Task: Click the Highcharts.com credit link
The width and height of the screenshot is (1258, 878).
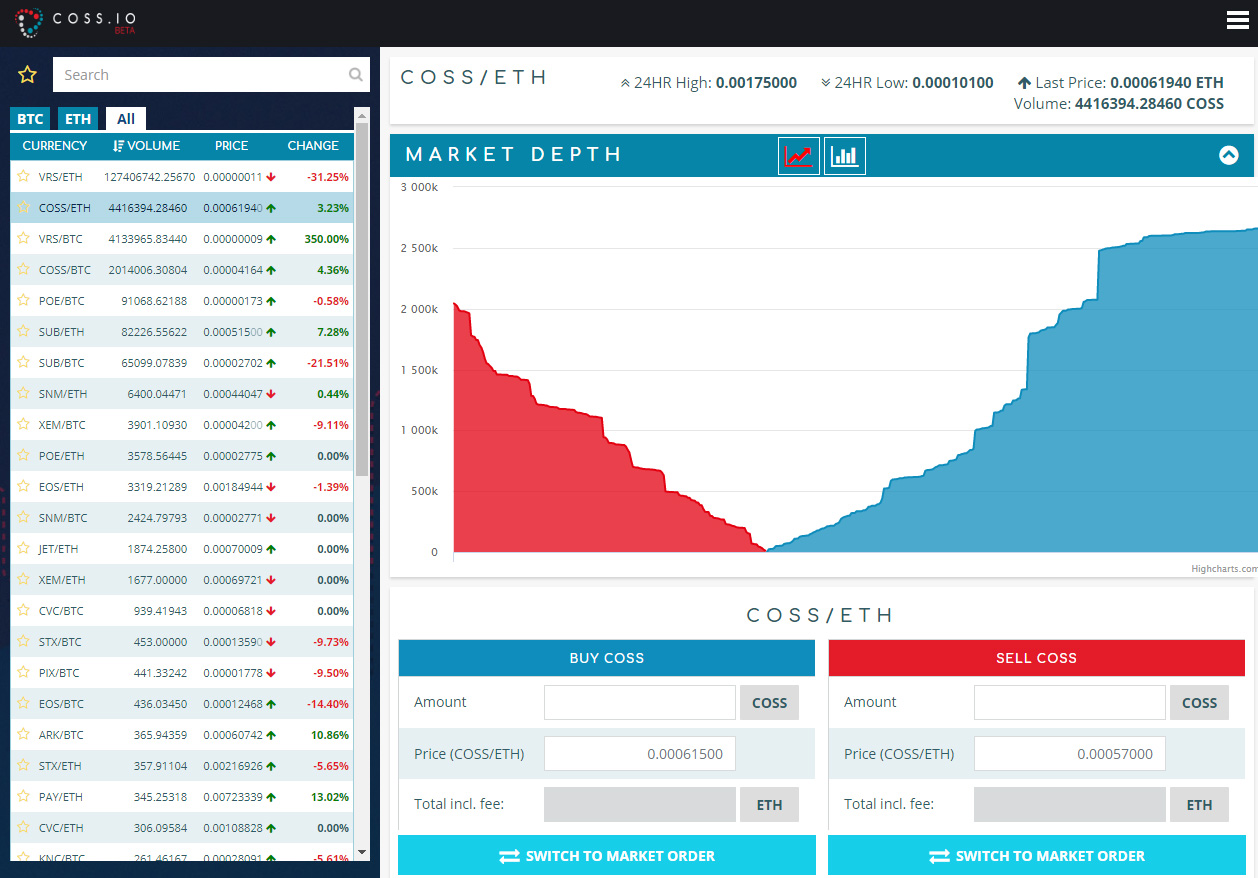Action: [x=1224, y=569]
